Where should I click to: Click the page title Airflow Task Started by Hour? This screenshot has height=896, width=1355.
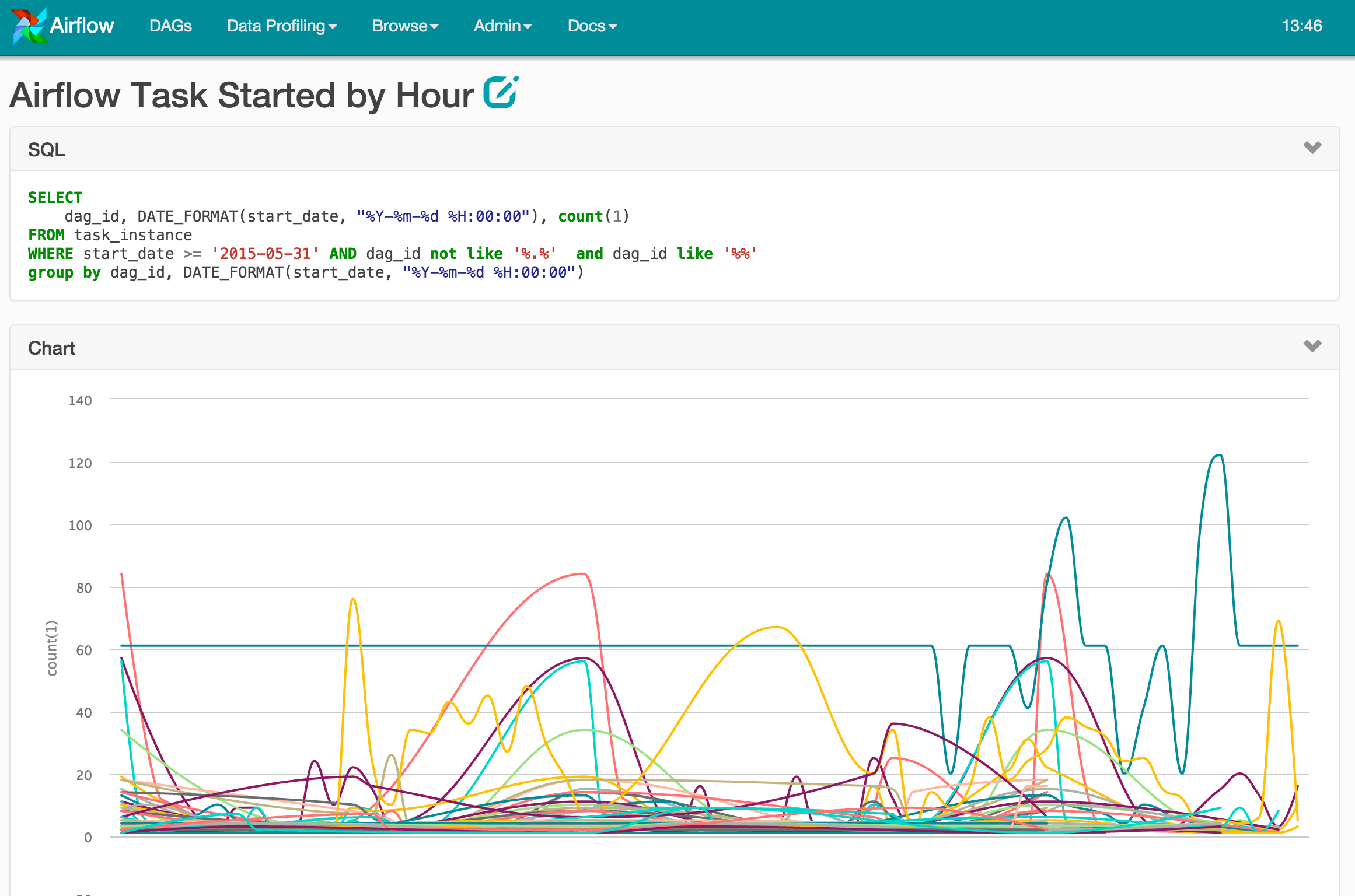[242, 95]
